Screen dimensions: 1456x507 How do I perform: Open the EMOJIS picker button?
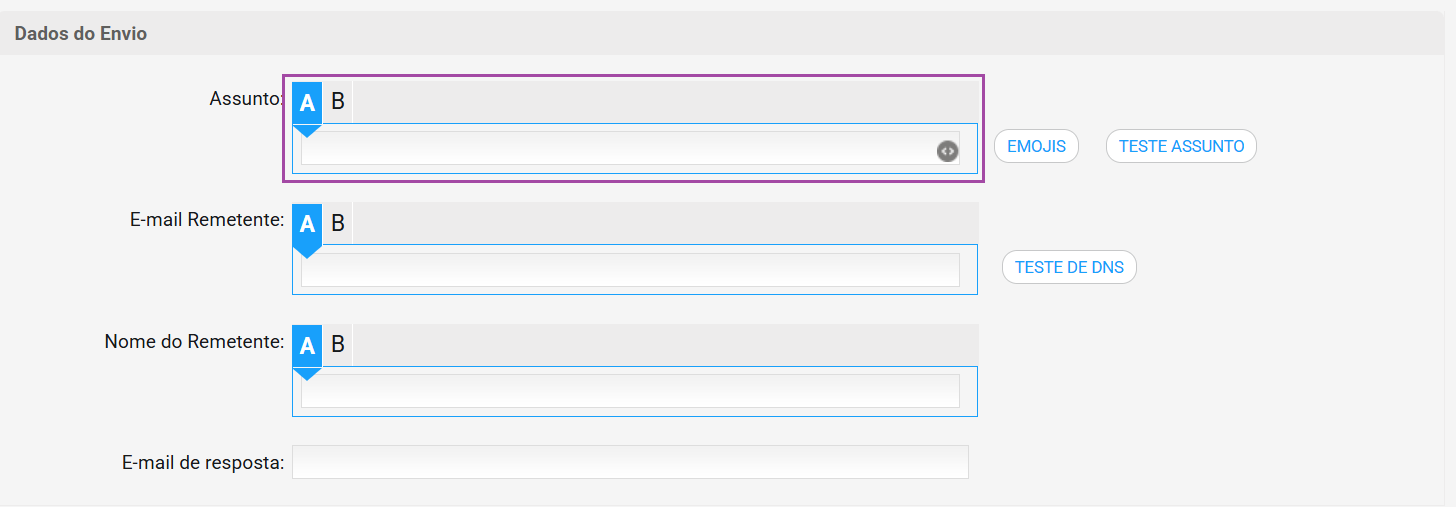[1036, 146]
